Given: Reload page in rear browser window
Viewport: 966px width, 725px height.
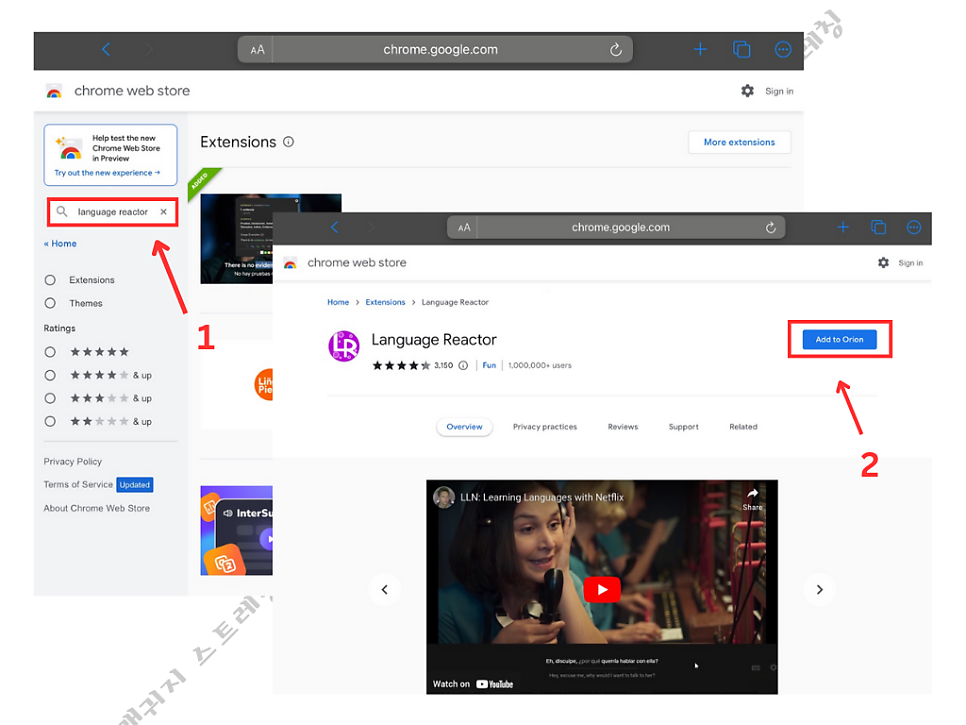Looking at the screenshot, I should coord(615,50).
